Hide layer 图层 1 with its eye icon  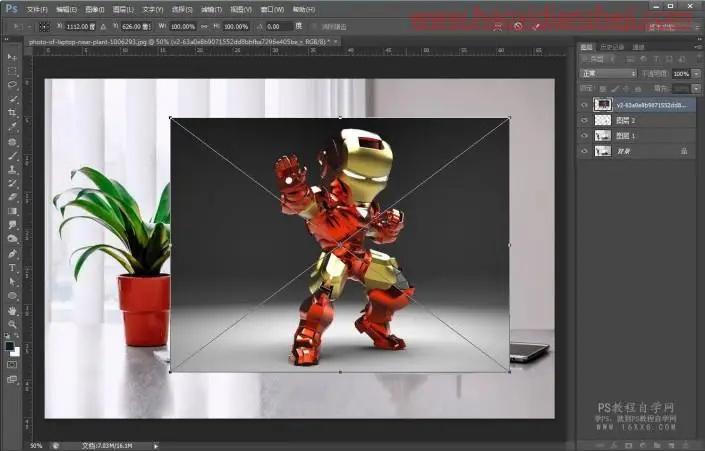tap(585, 136)
